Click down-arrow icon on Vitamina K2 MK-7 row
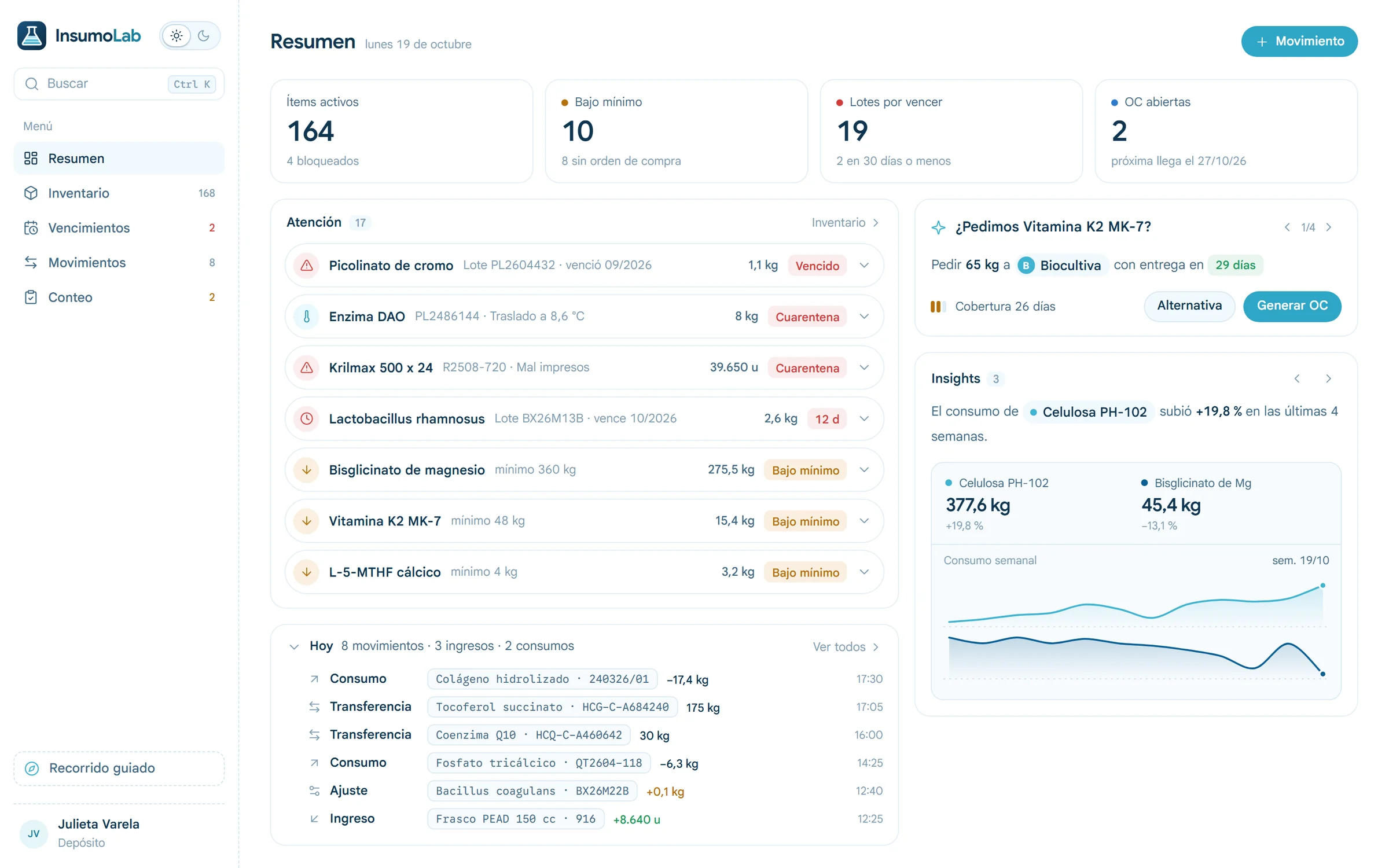Viewport: 1389px width, 868px height. coord(307,521)
